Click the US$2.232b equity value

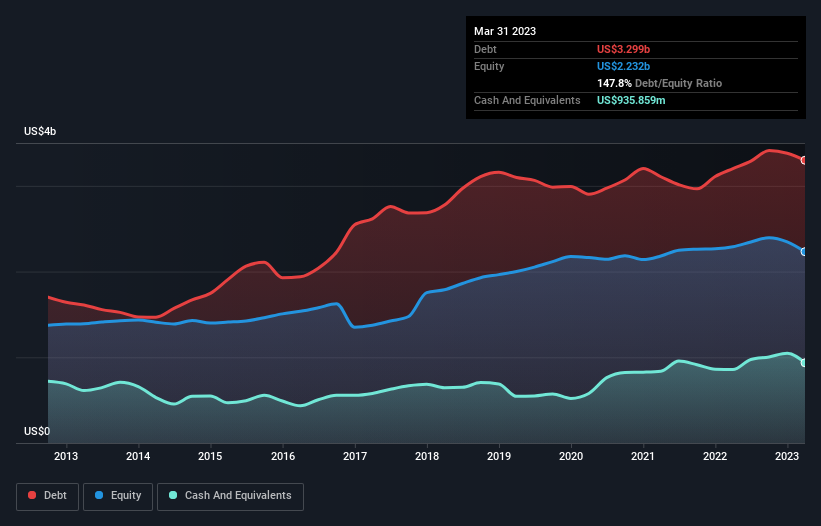click(x=623, y=66)
